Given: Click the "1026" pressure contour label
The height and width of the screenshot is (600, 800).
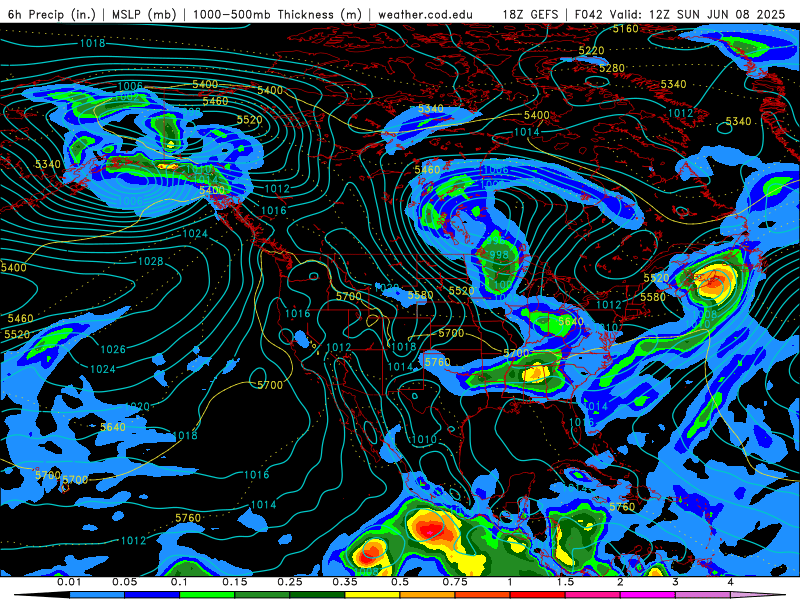Looking at the screenshot, I should (x=113, y=349).
